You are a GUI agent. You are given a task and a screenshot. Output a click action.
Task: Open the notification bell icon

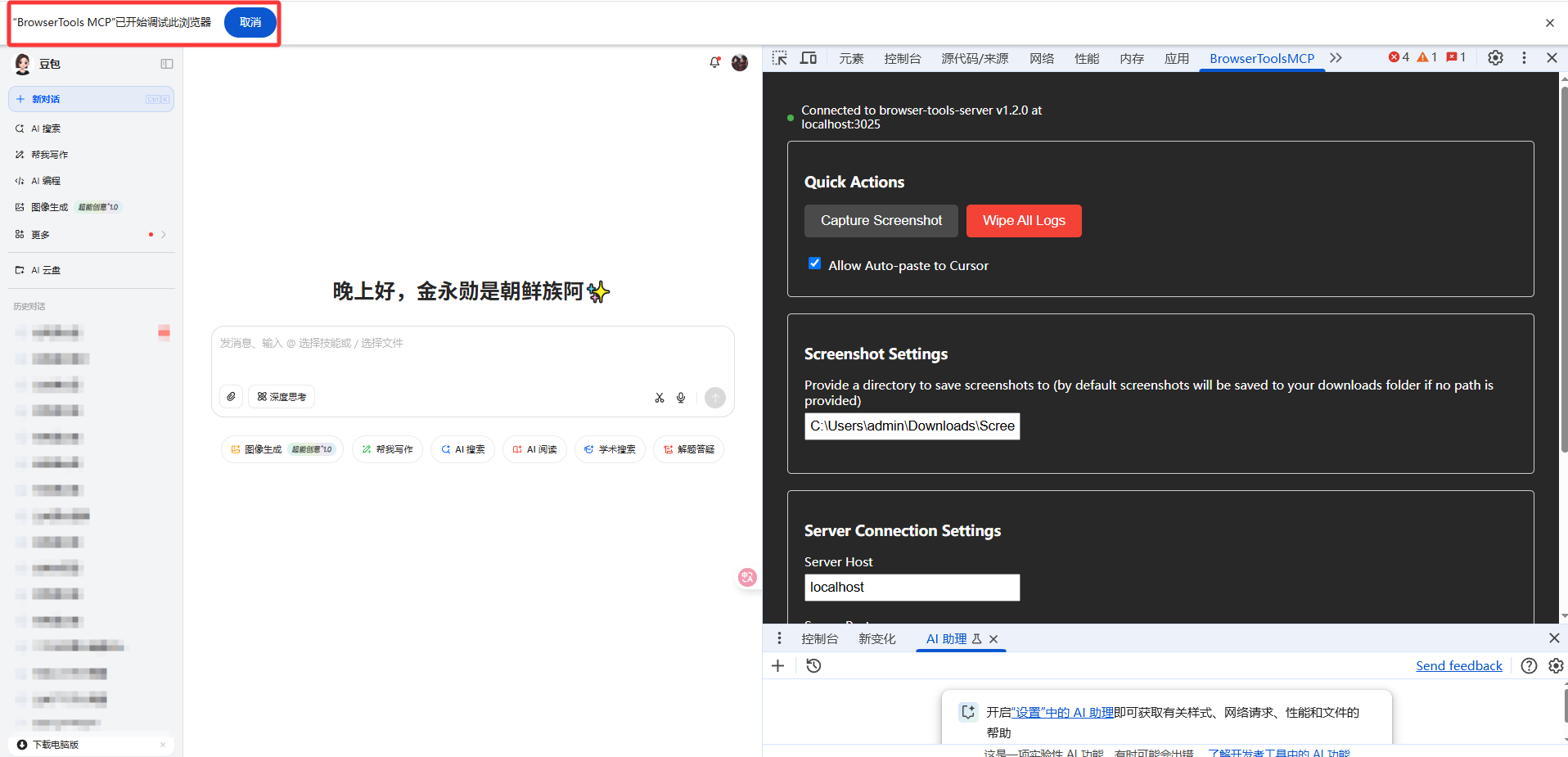pos(714,62)
